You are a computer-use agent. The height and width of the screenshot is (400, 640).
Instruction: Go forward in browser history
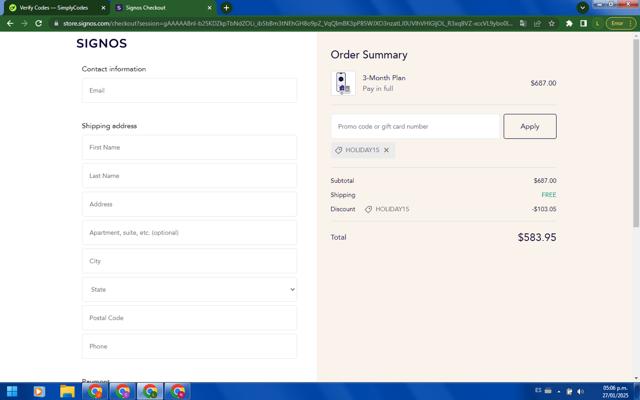(x=24, y=24)
